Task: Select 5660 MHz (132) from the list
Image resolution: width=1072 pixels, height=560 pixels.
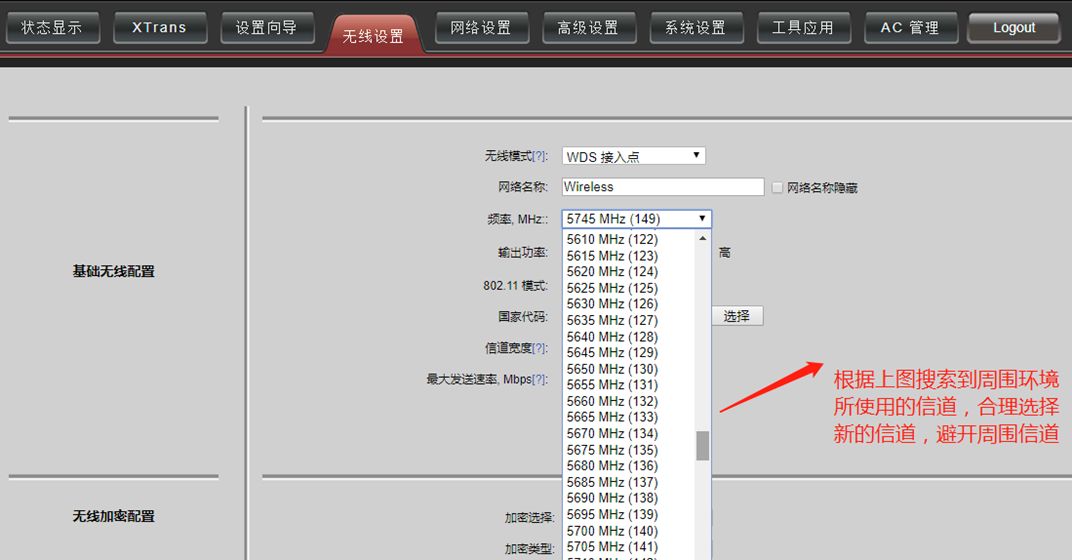Action: click(x=612, y=401)
